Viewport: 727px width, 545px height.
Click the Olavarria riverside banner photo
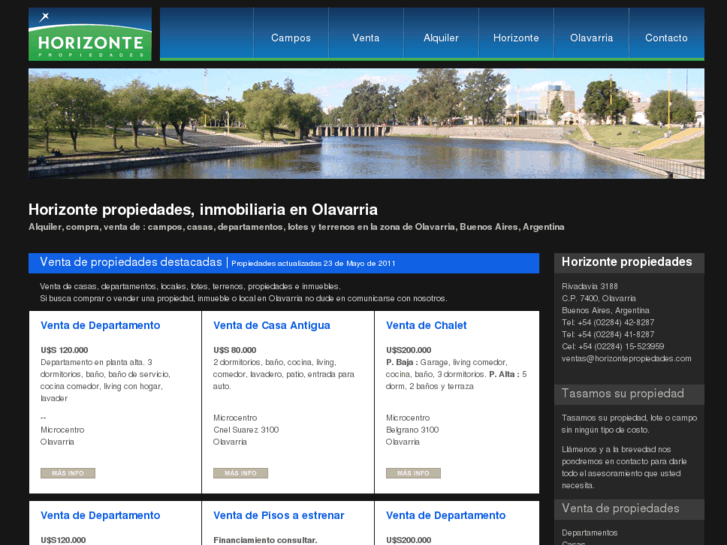[x=366, y=123]
